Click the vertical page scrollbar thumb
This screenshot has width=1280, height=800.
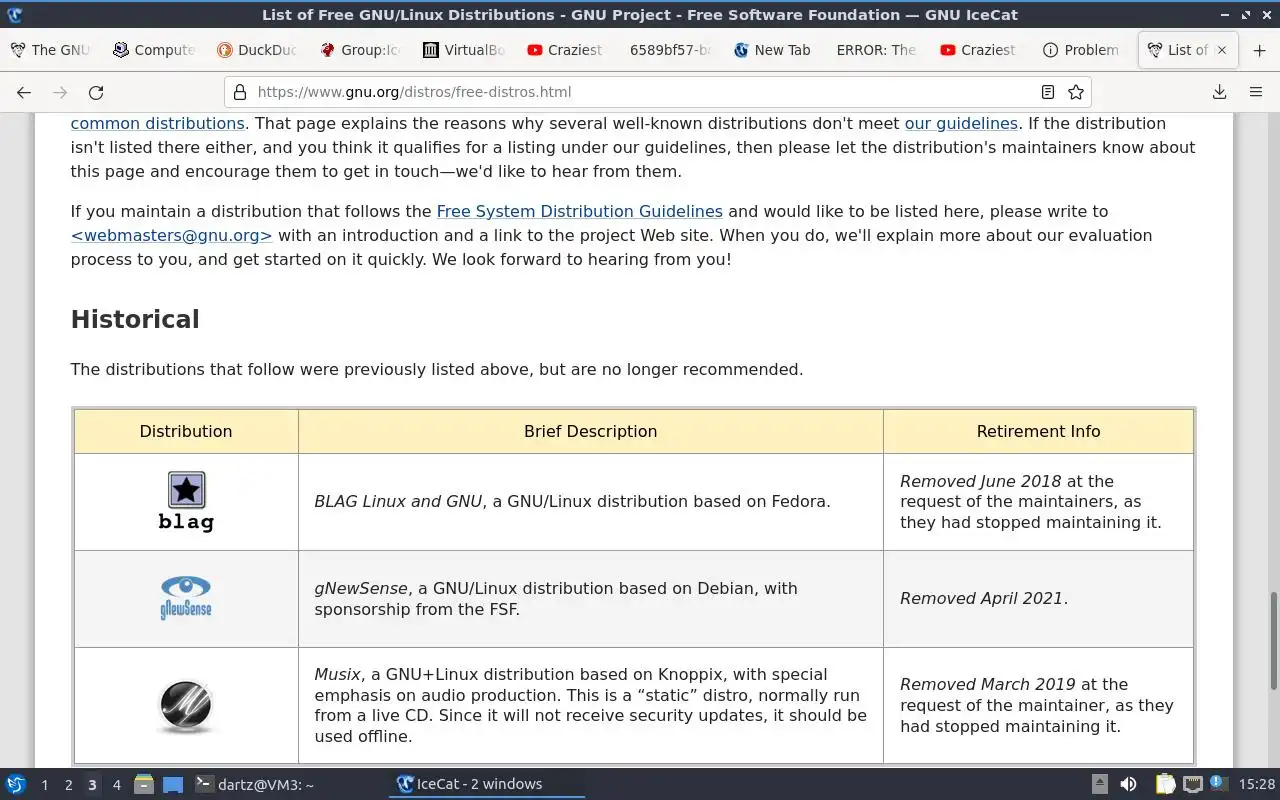click(1273, 641)
